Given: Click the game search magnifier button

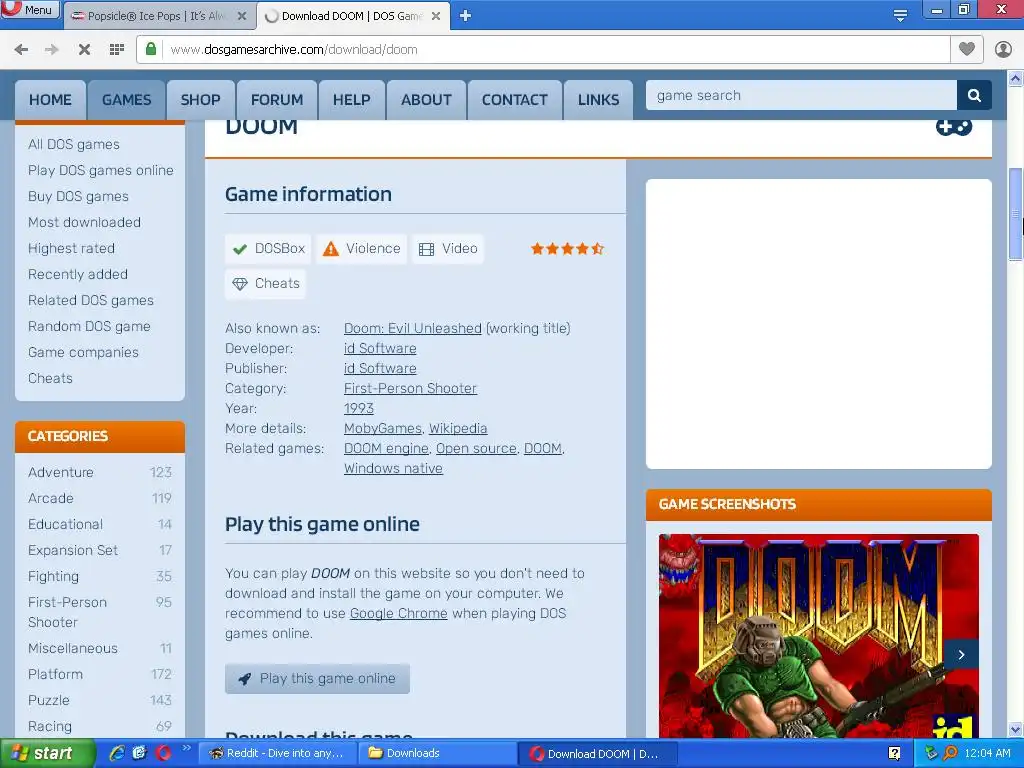Looking at the screenshot, I should point(974,95).
